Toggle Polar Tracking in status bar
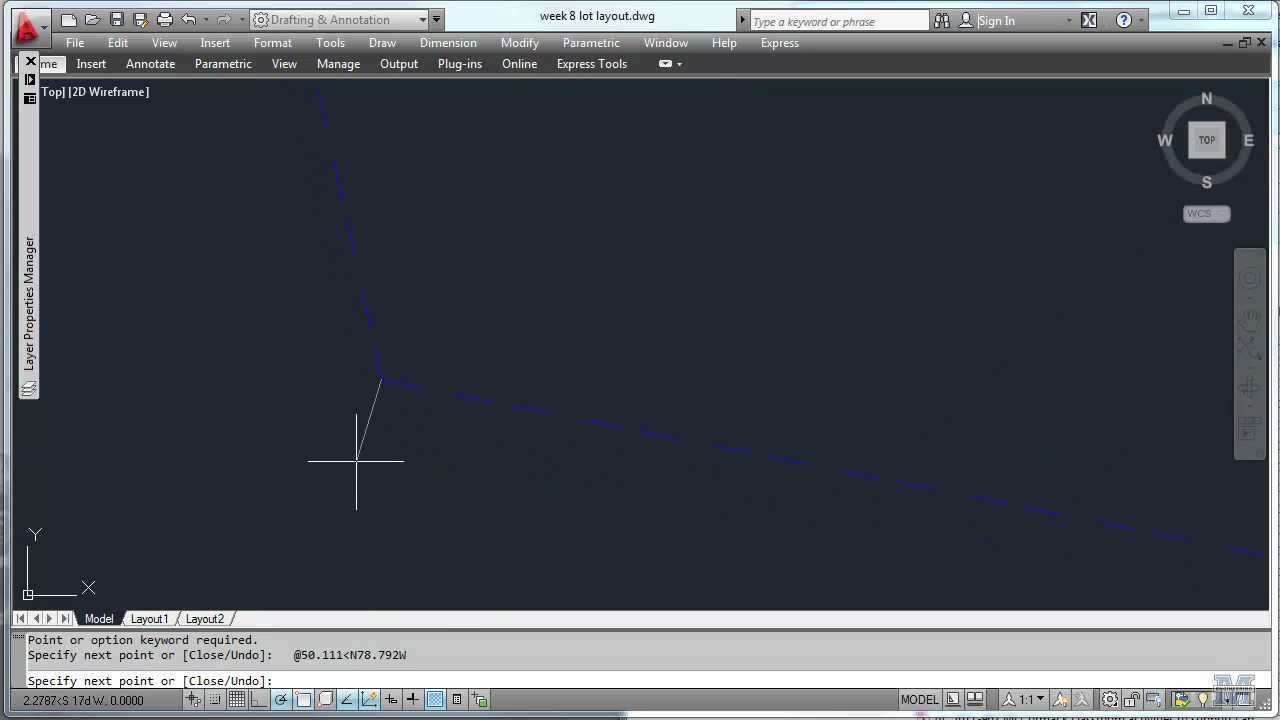The width and height of the screenshot is (1280, 720). (x=281, y=700)
